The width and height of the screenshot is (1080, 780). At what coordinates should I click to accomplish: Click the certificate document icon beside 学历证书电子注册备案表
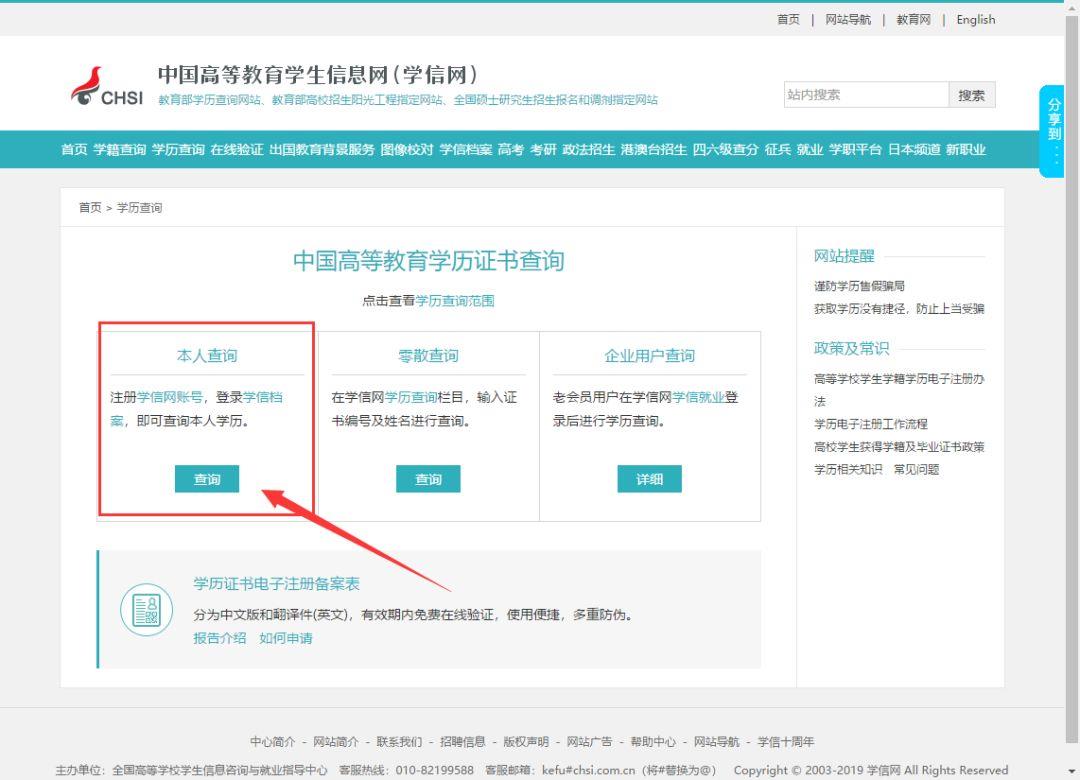(146, 610)
